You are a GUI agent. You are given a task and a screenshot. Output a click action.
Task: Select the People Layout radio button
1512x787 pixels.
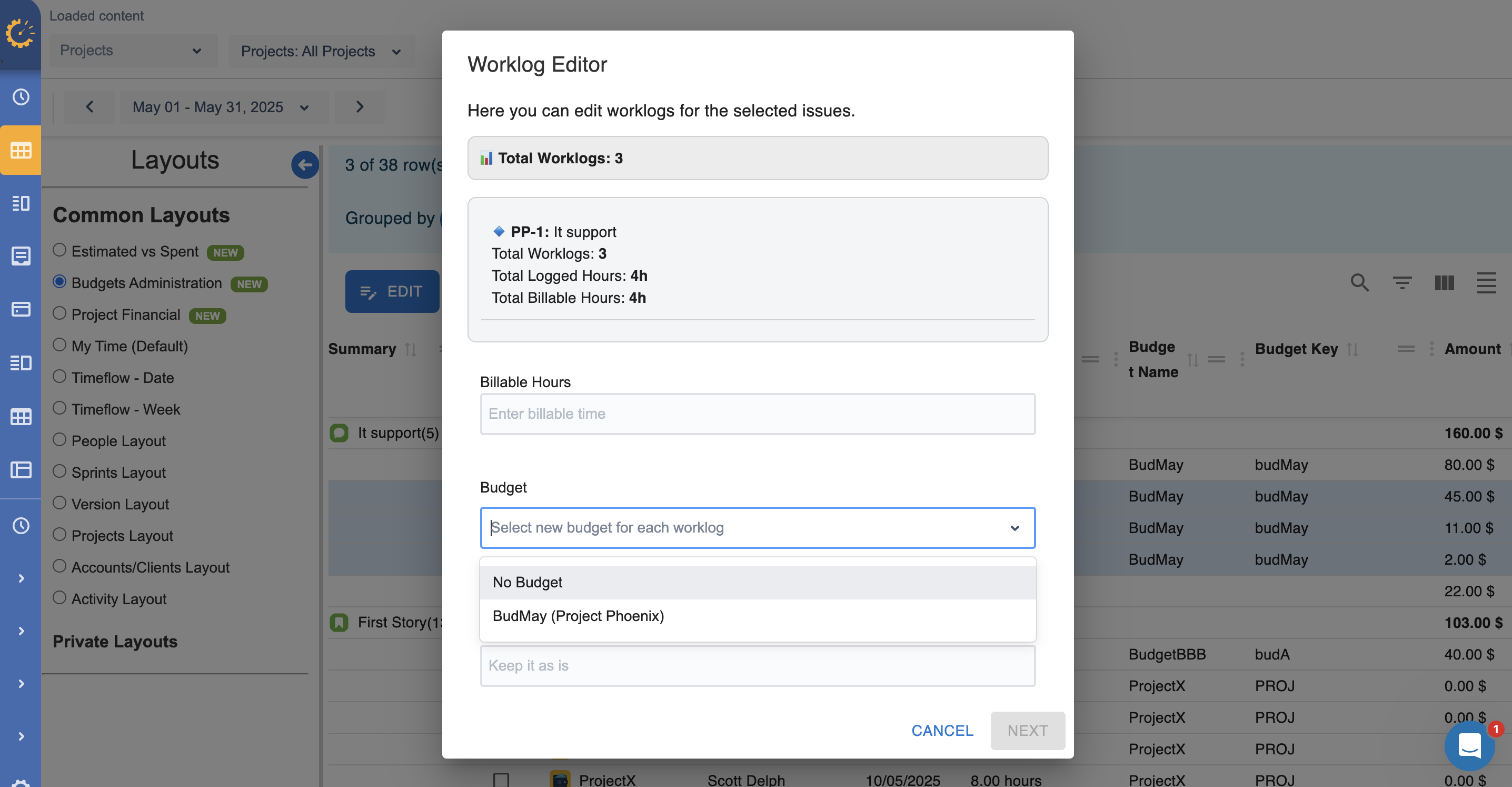point(59,439)
